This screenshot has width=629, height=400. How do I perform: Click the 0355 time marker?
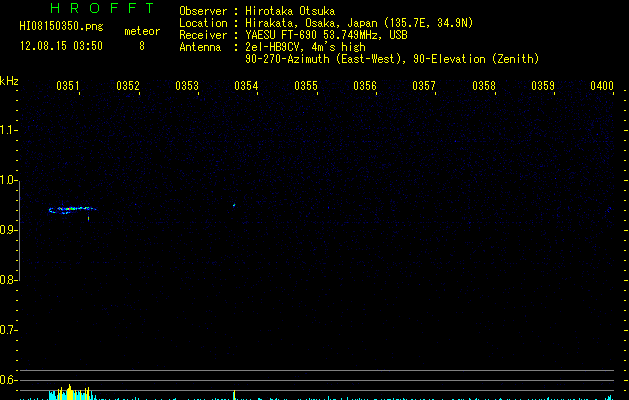[306, 86]
